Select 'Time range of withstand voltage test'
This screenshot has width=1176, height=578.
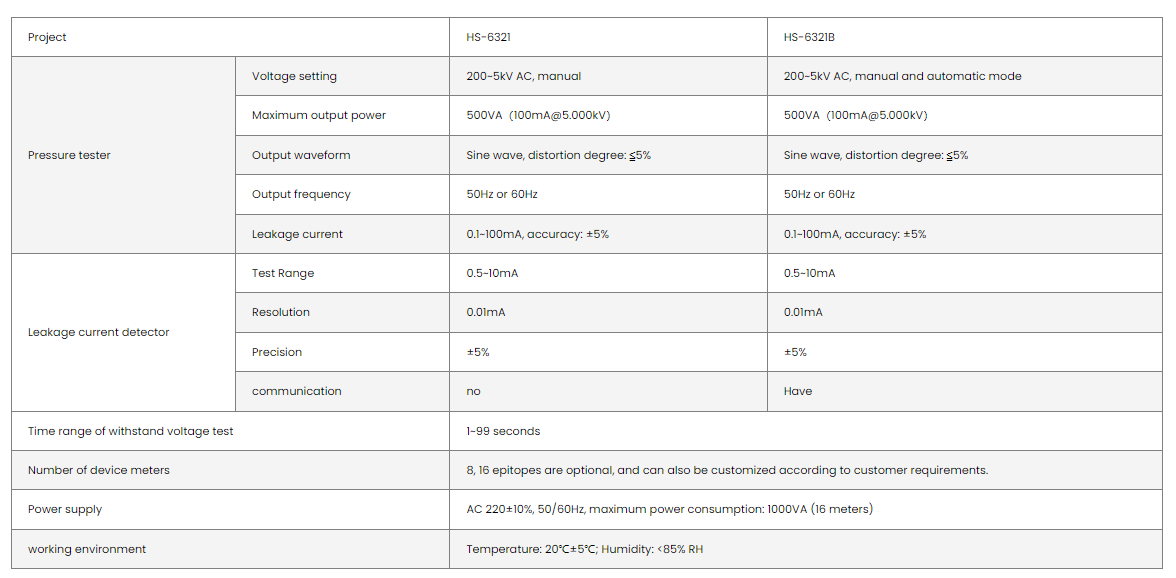coord(131,431)
